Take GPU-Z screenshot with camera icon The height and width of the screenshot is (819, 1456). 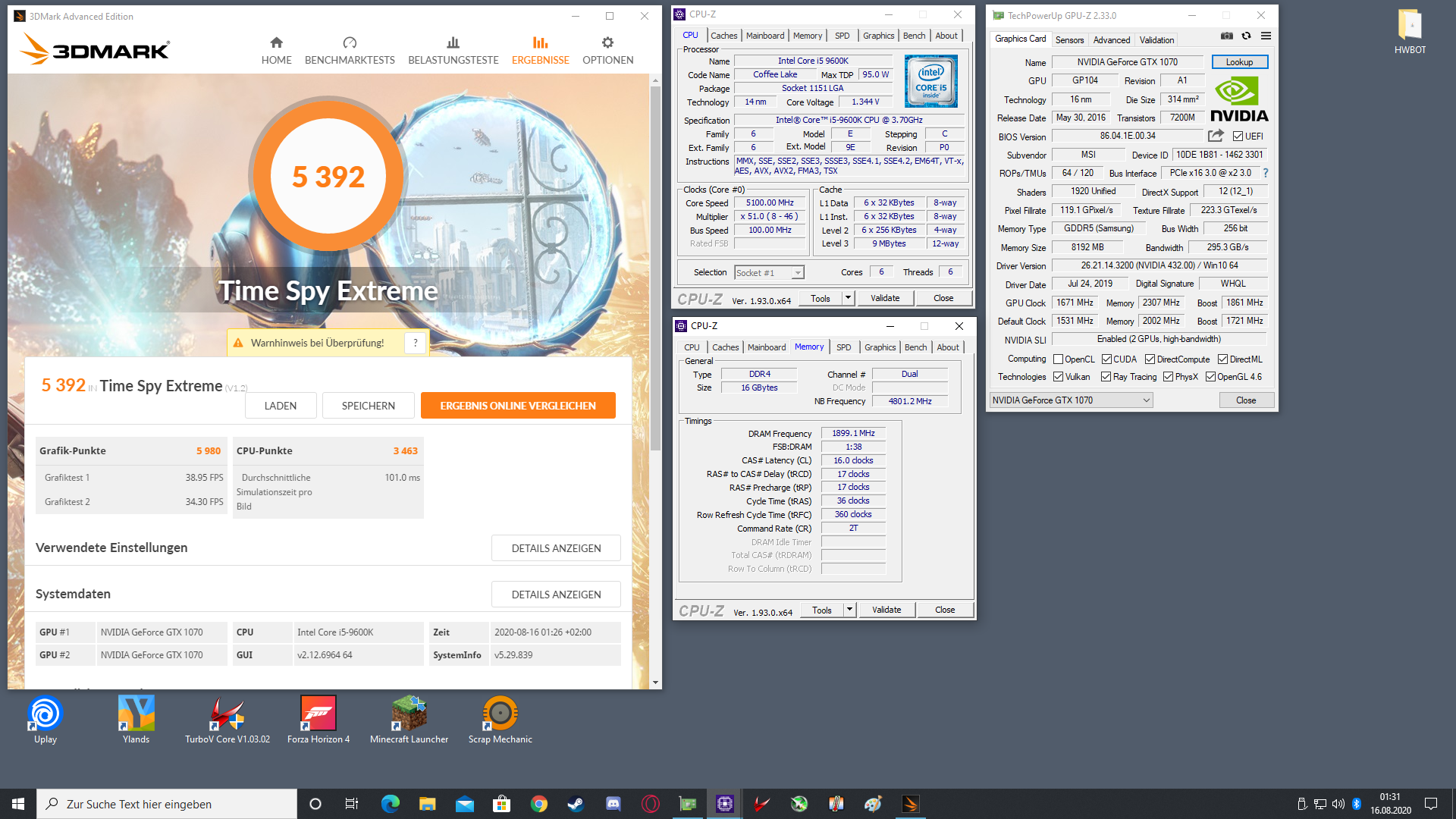1226,36
